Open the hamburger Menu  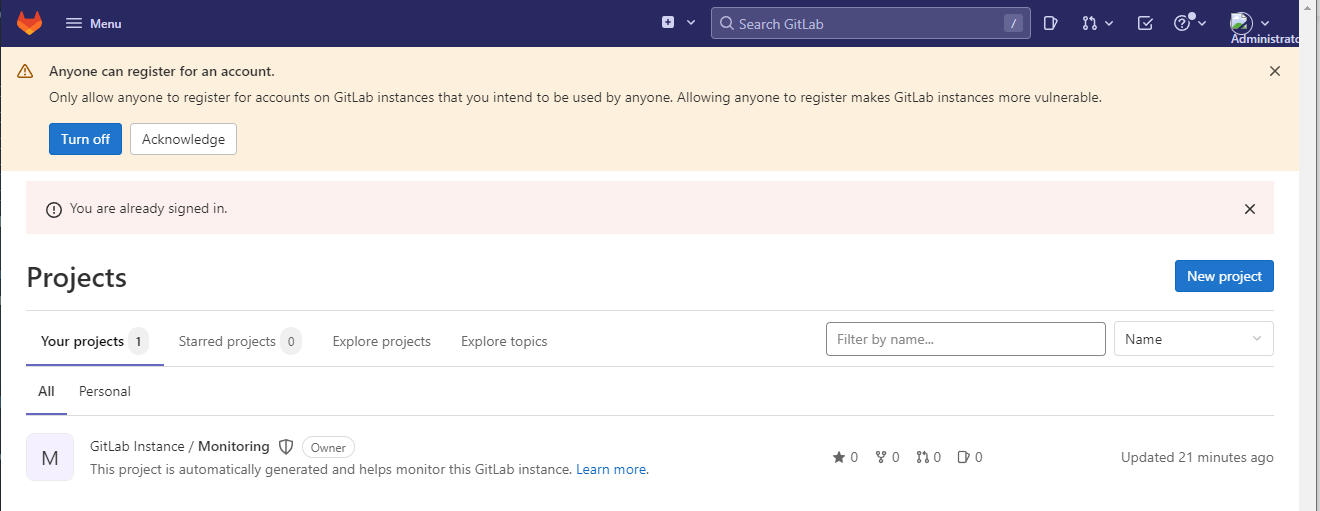point(94,23)
